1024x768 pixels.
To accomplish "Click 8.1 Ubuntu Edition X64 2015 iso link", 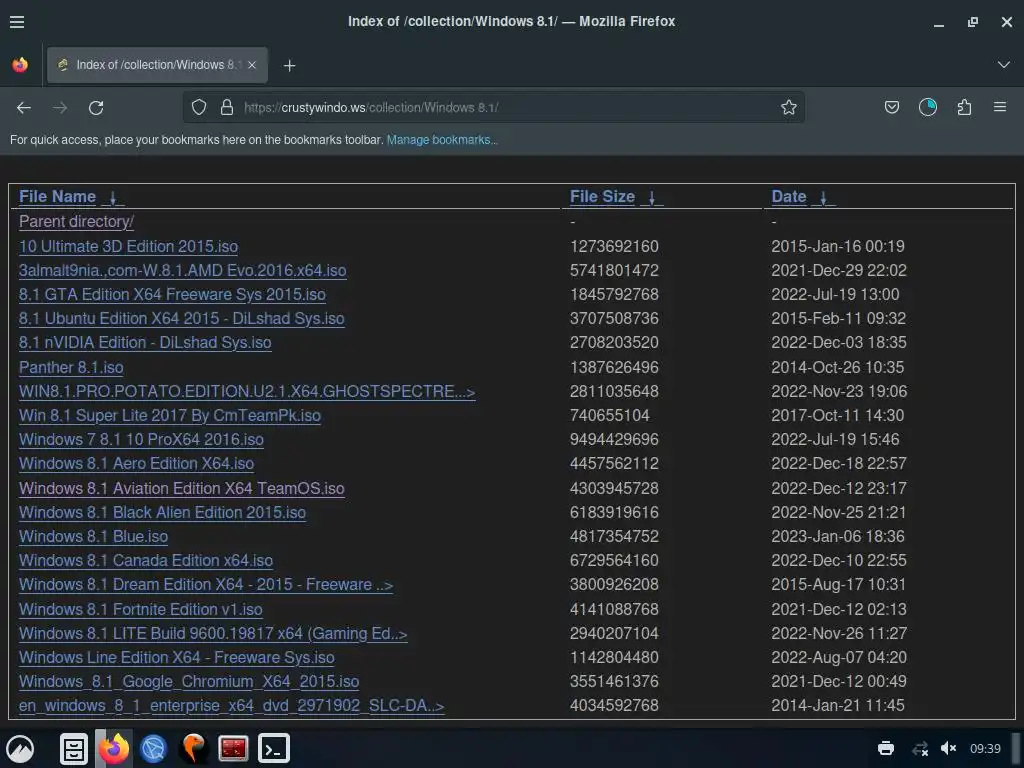I will [x=182, y=319].
